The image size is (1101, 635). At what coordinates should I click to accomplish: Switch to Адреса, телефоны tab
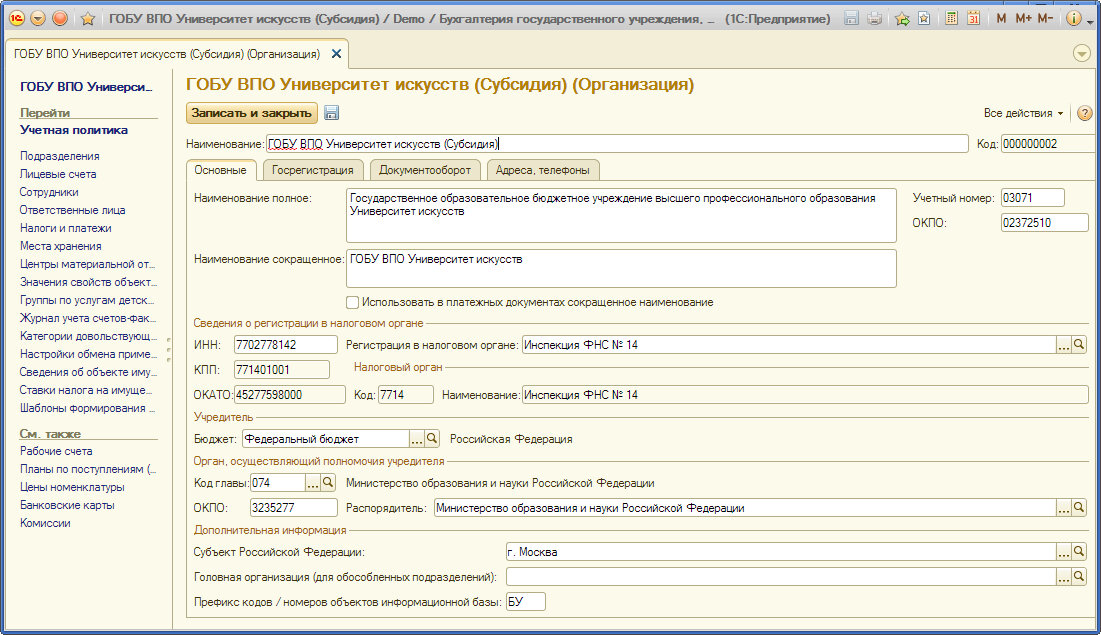point(542,170)
